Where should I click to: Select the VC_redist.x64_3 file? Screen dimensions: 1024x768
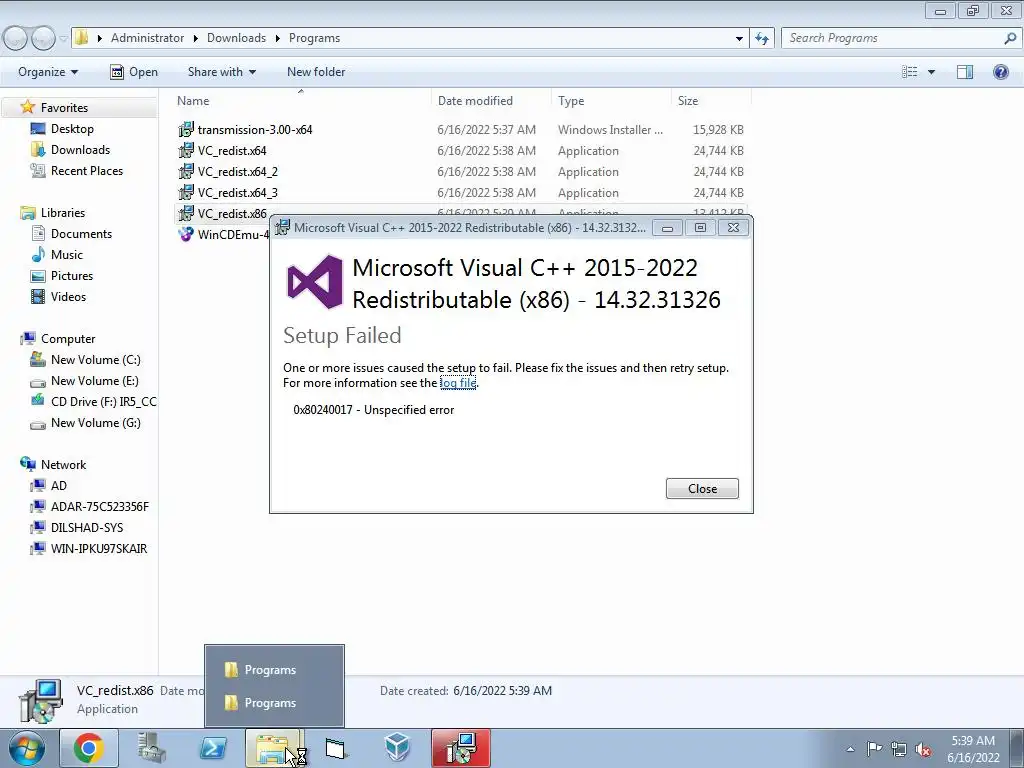(x=238, y=192)
